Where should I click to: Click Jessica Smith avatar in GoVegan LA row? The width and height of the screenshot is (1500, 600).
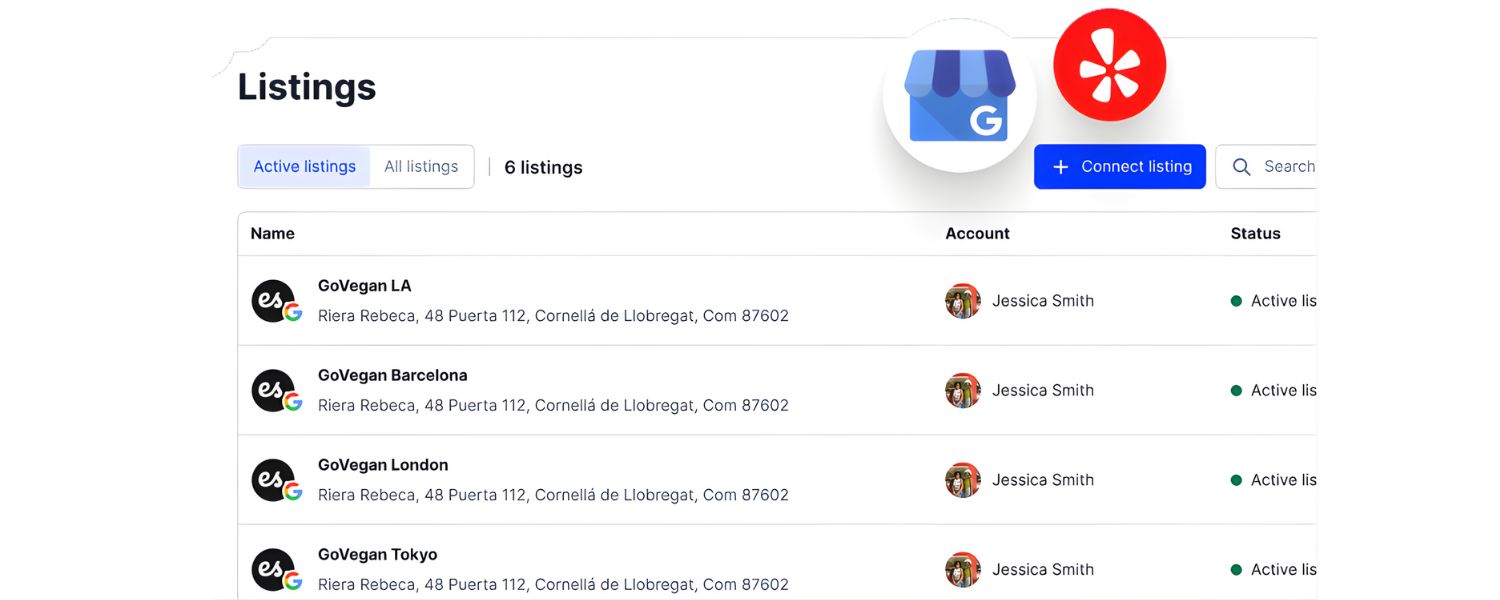[962, 301]
